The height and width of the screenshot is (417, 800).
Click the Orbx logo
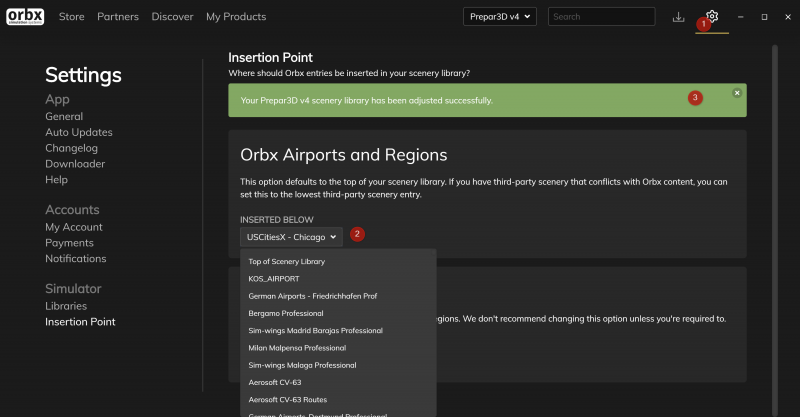(25, 16)
